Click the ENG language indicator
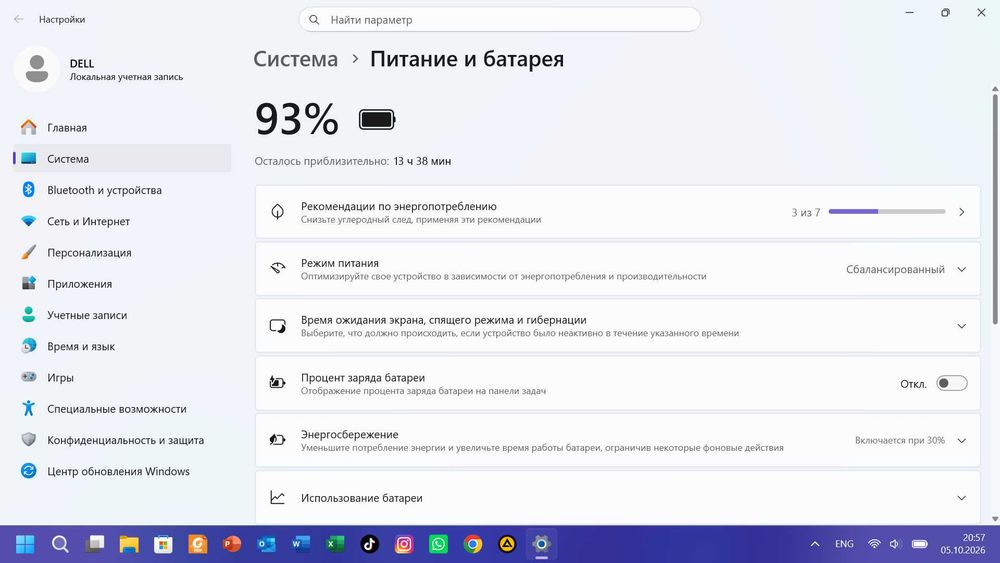 844,544
